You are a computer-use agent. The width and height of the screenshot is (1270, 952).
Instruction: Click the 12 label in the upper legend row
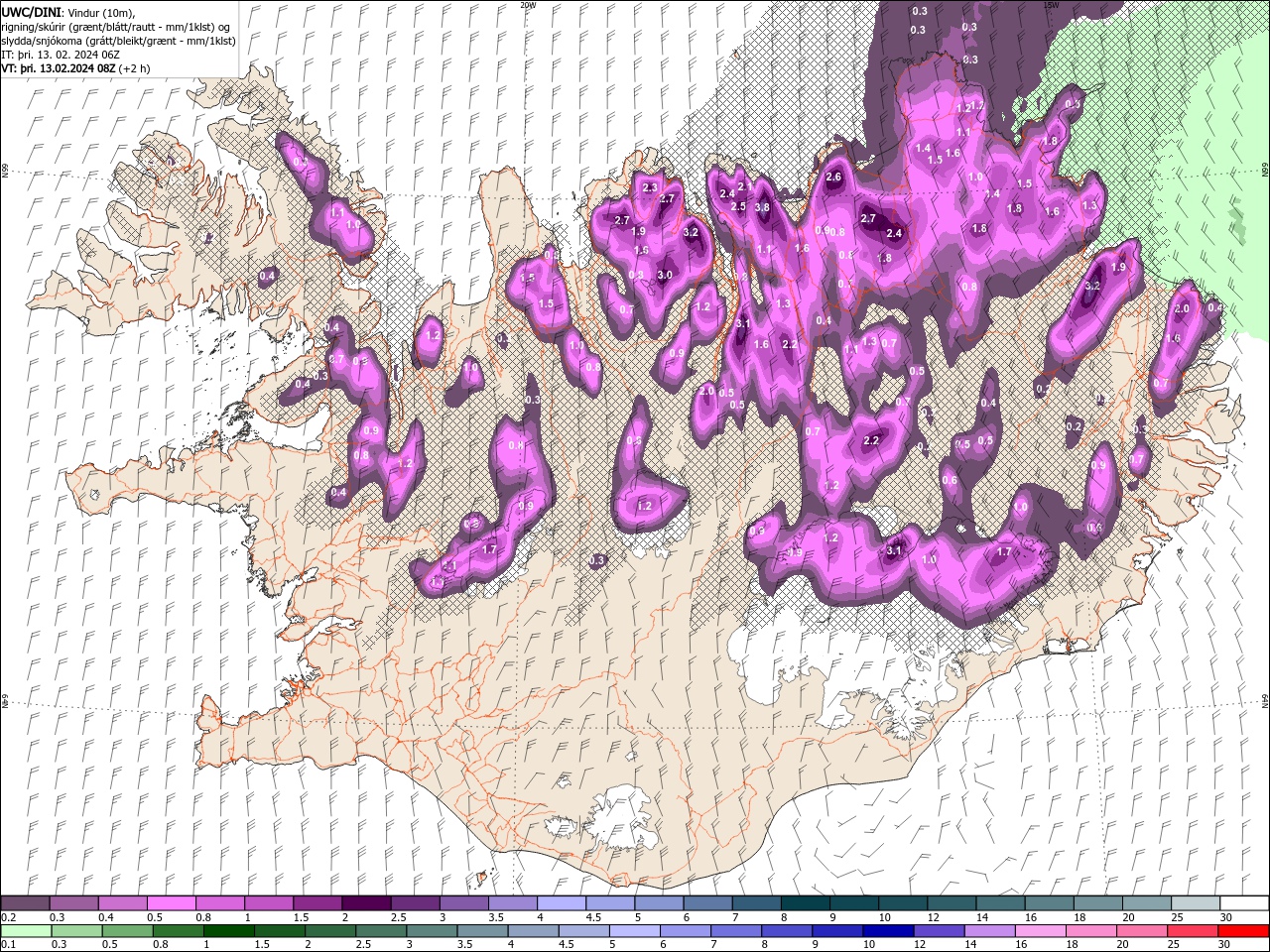coord(932,917)
